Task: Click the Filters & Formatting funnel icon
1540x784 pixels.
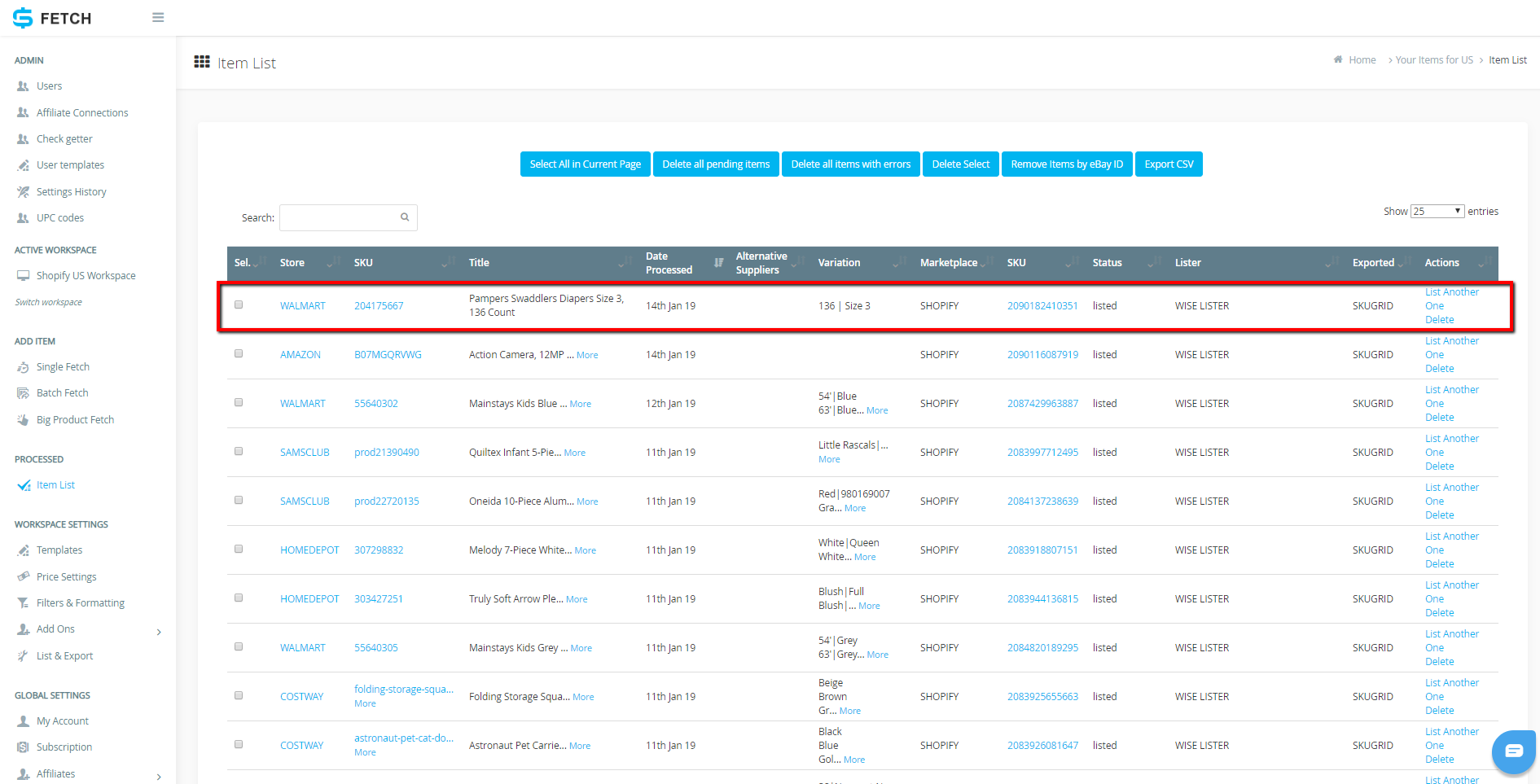Action: tap(23, 603)
